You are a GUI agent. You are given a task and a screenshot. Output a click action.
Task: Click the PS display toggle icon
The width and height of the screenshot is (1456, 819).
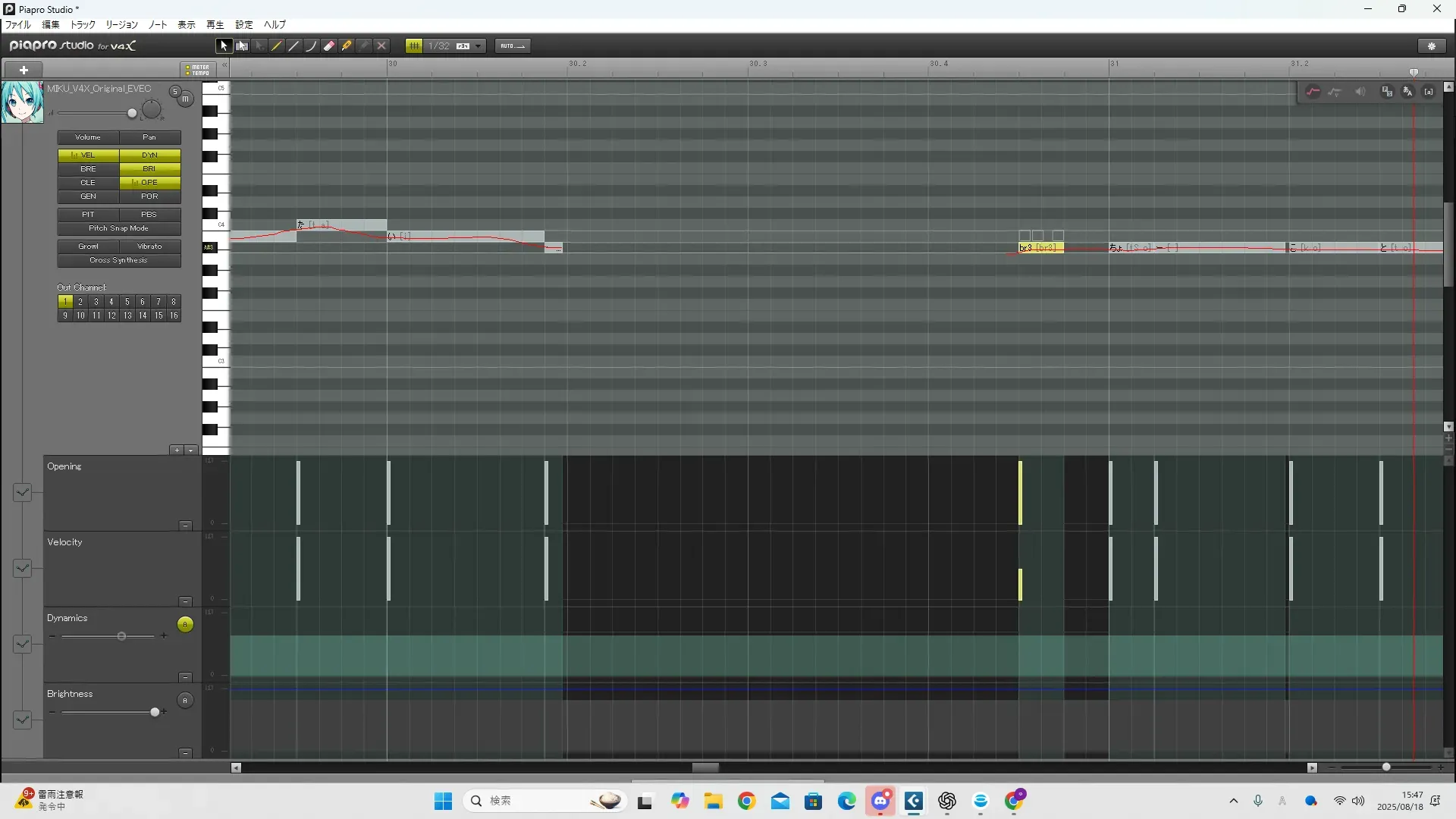point(1387,92)
